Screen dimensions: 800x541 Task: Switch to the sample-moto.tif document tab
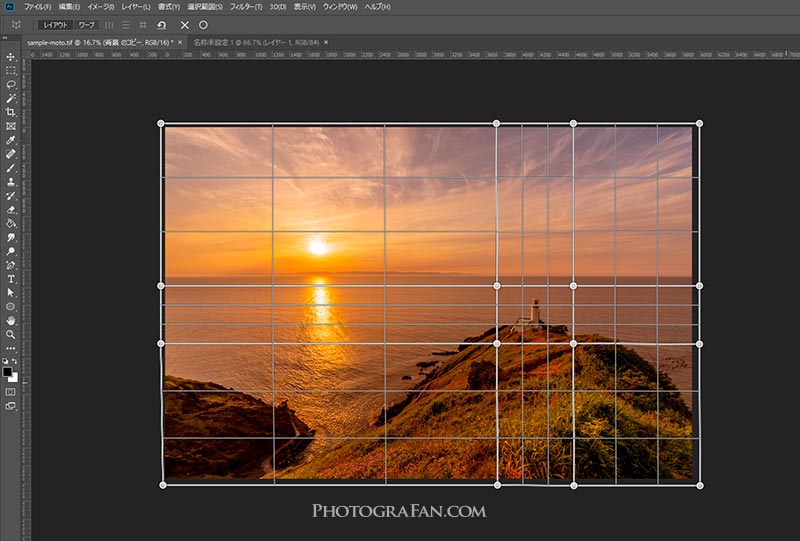[x=100, y=42]
